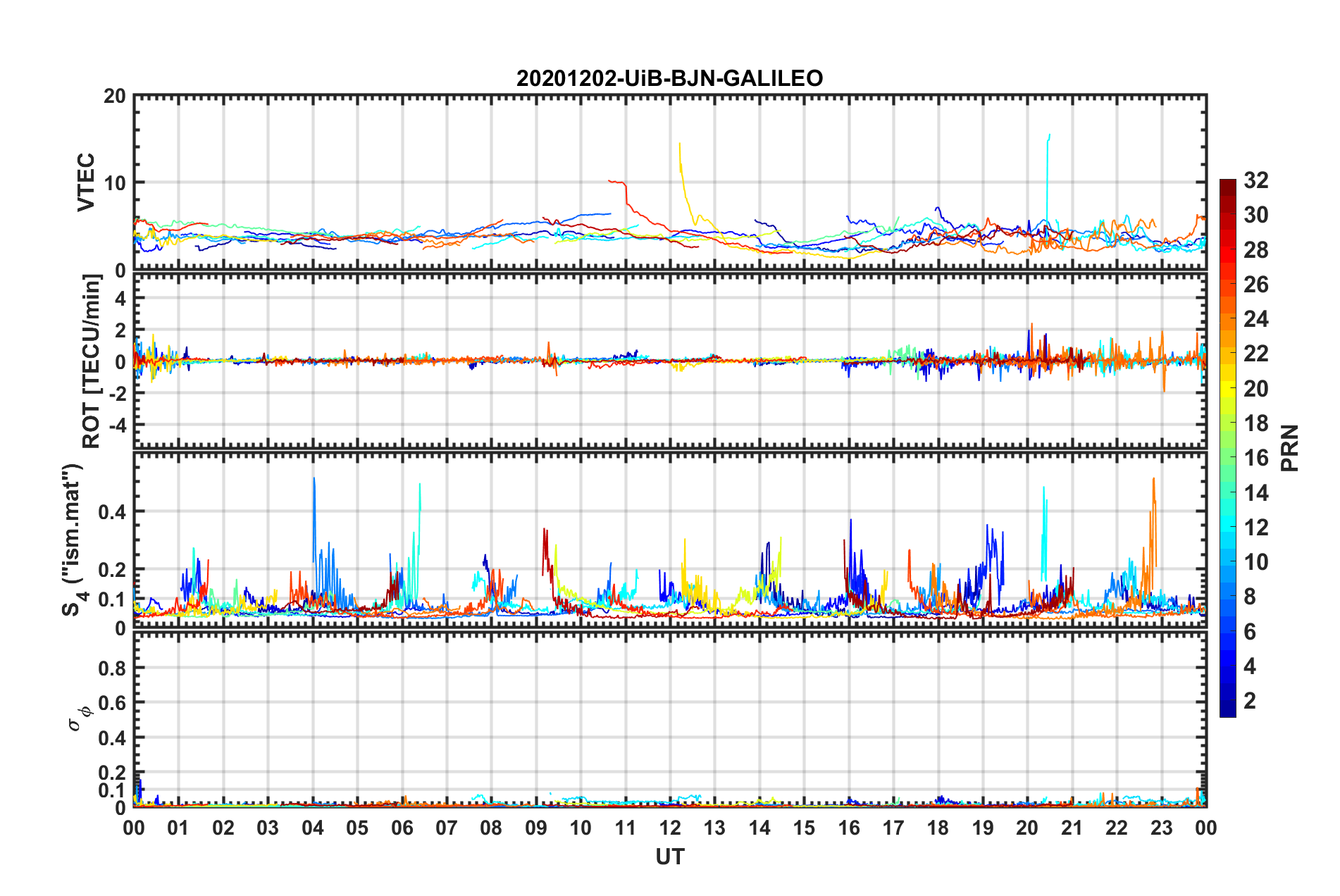Click colorbar tick label 32
Screen dimensions: 1340x896
point(1255,180)
